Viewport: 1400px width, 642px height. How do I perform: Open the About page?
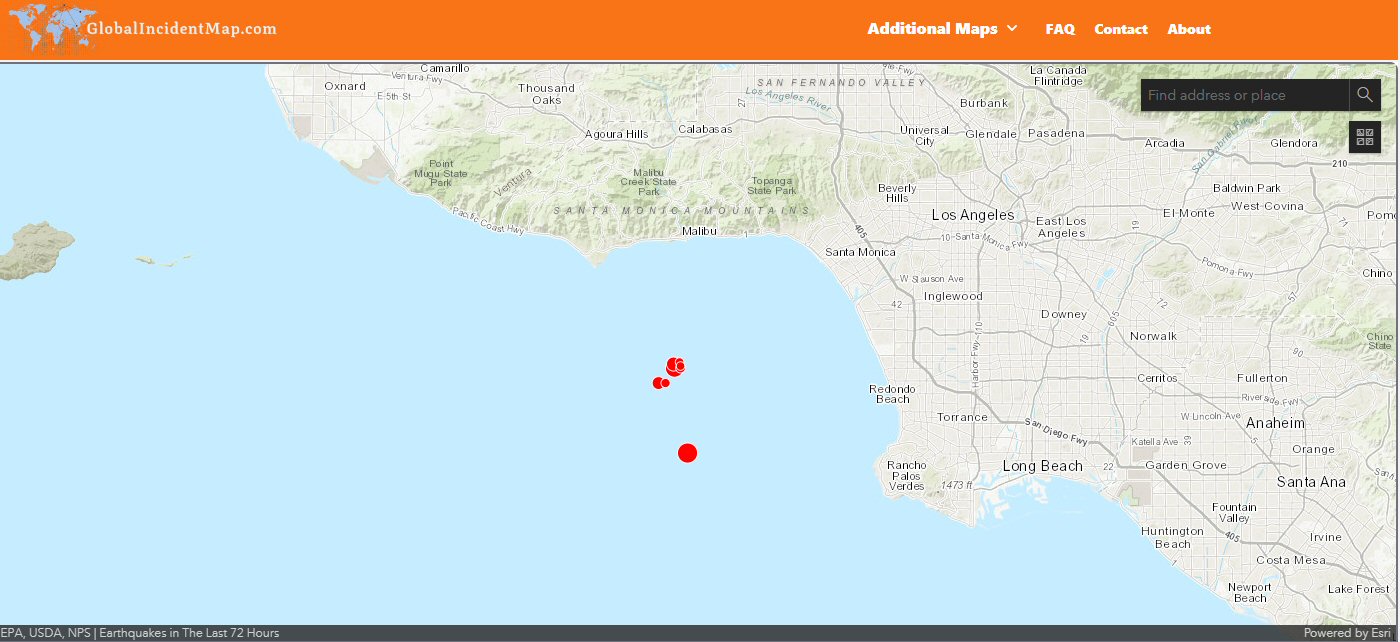(x=1189, y=29)
